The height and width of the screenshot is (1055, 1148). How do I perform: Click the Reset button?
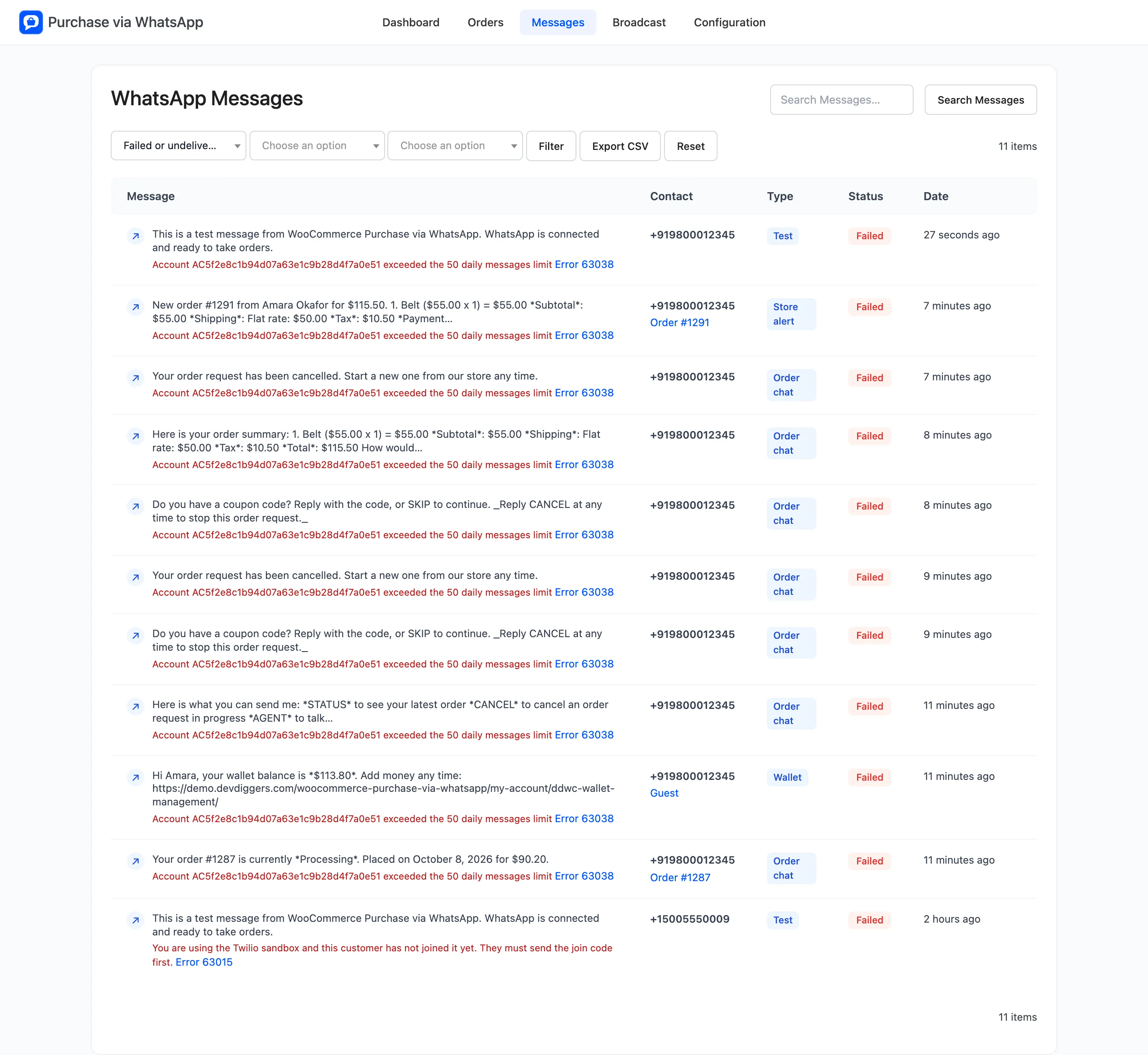pyautogui.click(x=691, y=146)
